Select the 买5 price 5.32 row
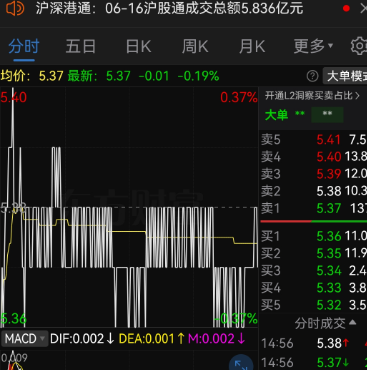 (x=313, y=305)
